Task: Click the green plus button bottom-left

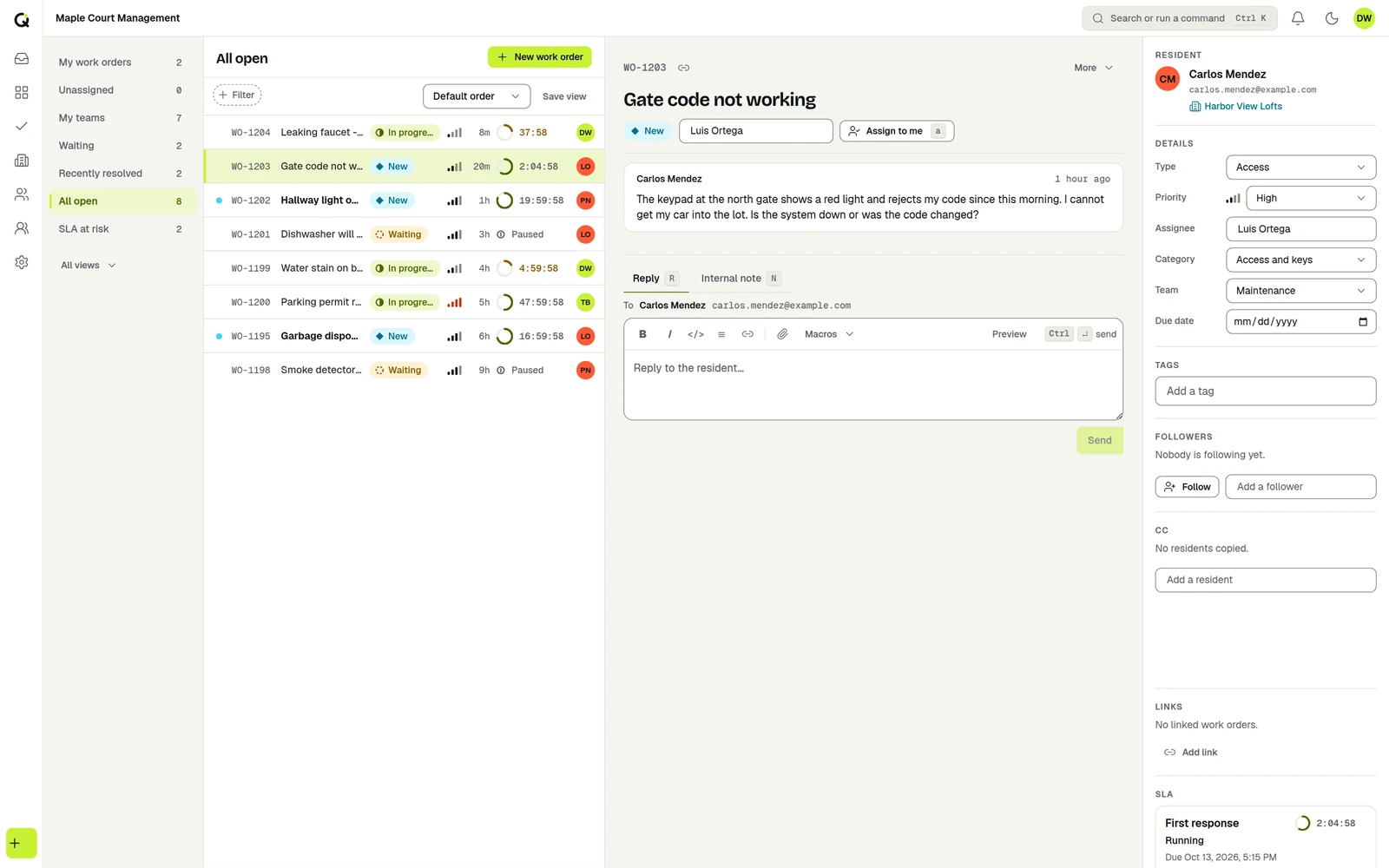Action: (22, 844)
